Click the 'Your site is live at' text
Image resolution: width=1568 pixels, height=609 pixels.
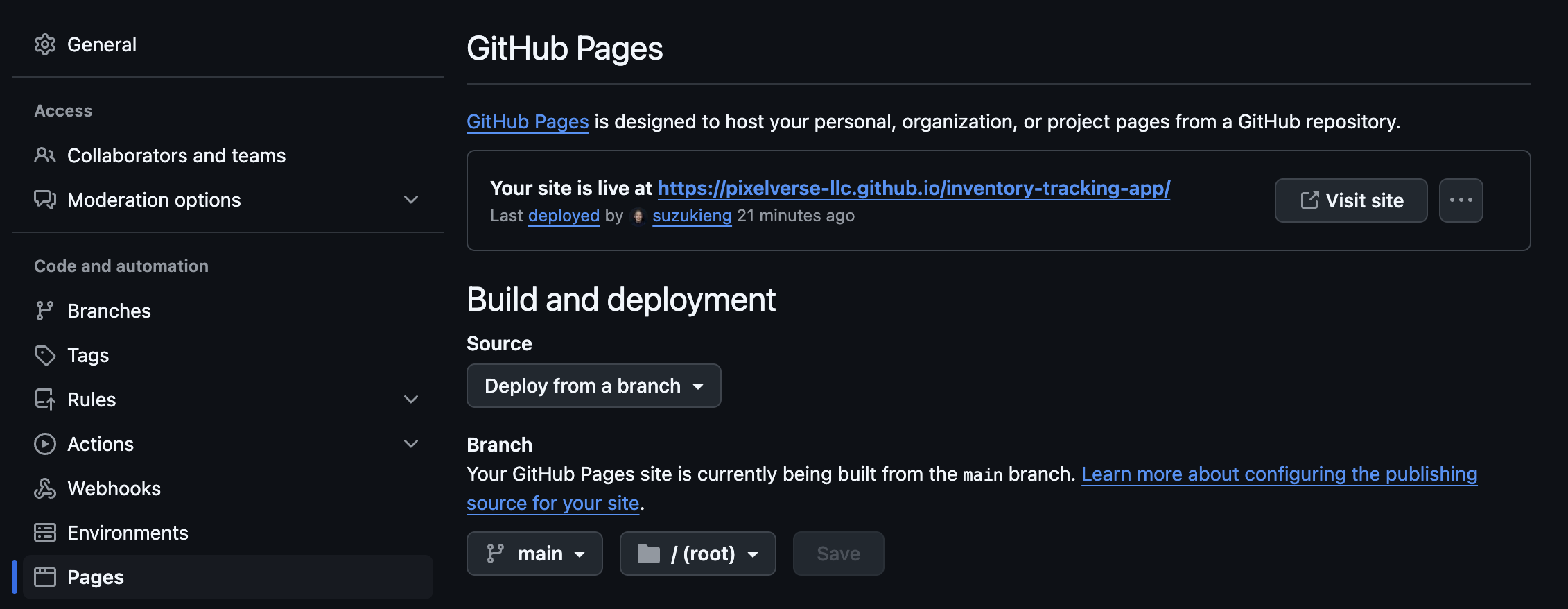(x=571, y=188)
